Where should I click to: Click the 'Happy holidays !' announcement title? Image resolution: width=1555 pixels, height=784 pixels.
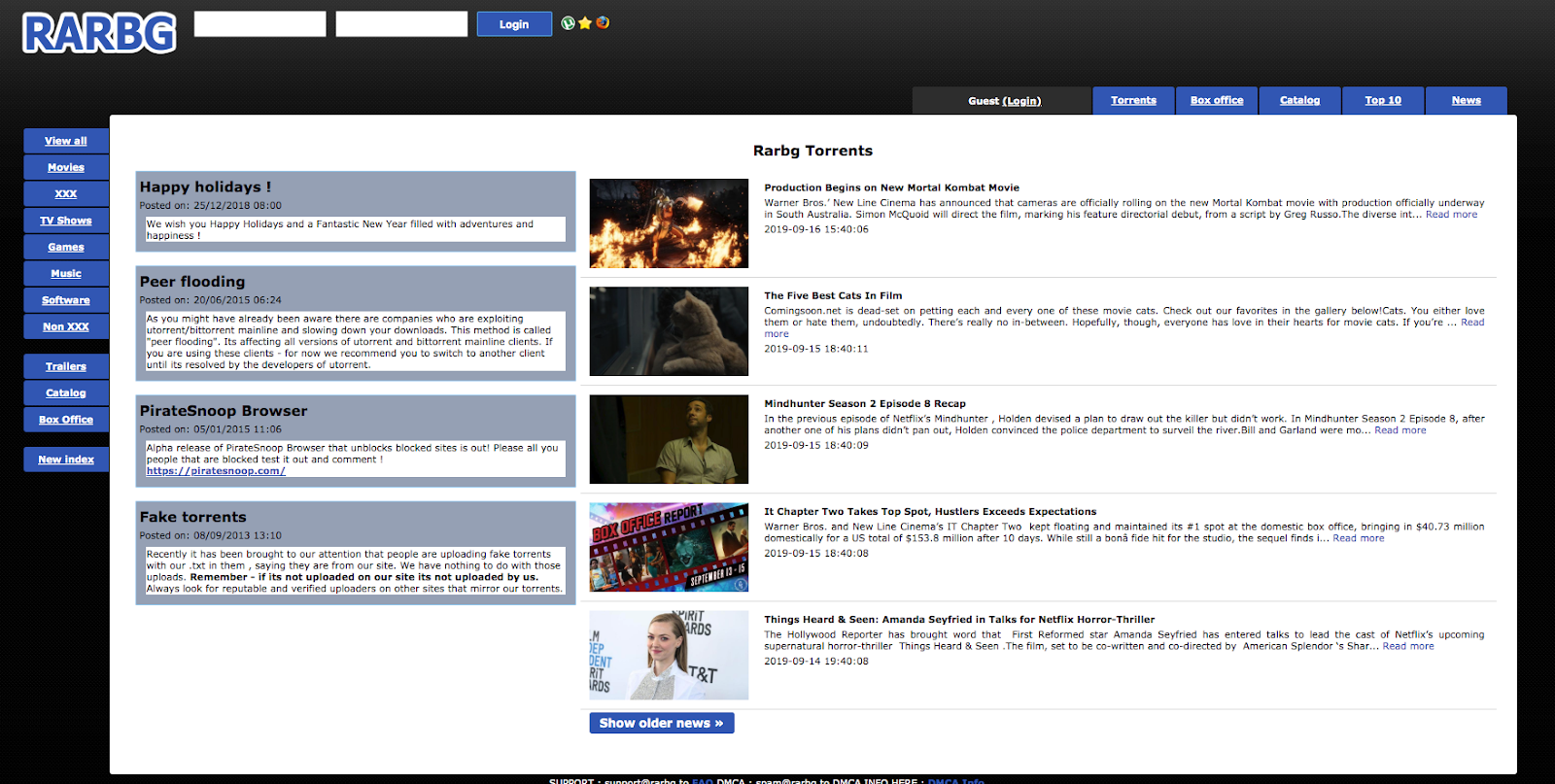click(x=205, y=187)
